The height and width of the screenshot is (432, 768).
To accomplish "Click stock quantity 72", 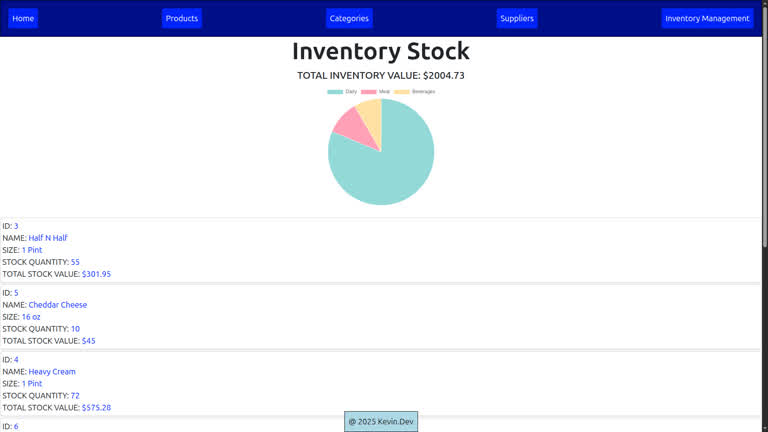I will click(x=75, y=396).
